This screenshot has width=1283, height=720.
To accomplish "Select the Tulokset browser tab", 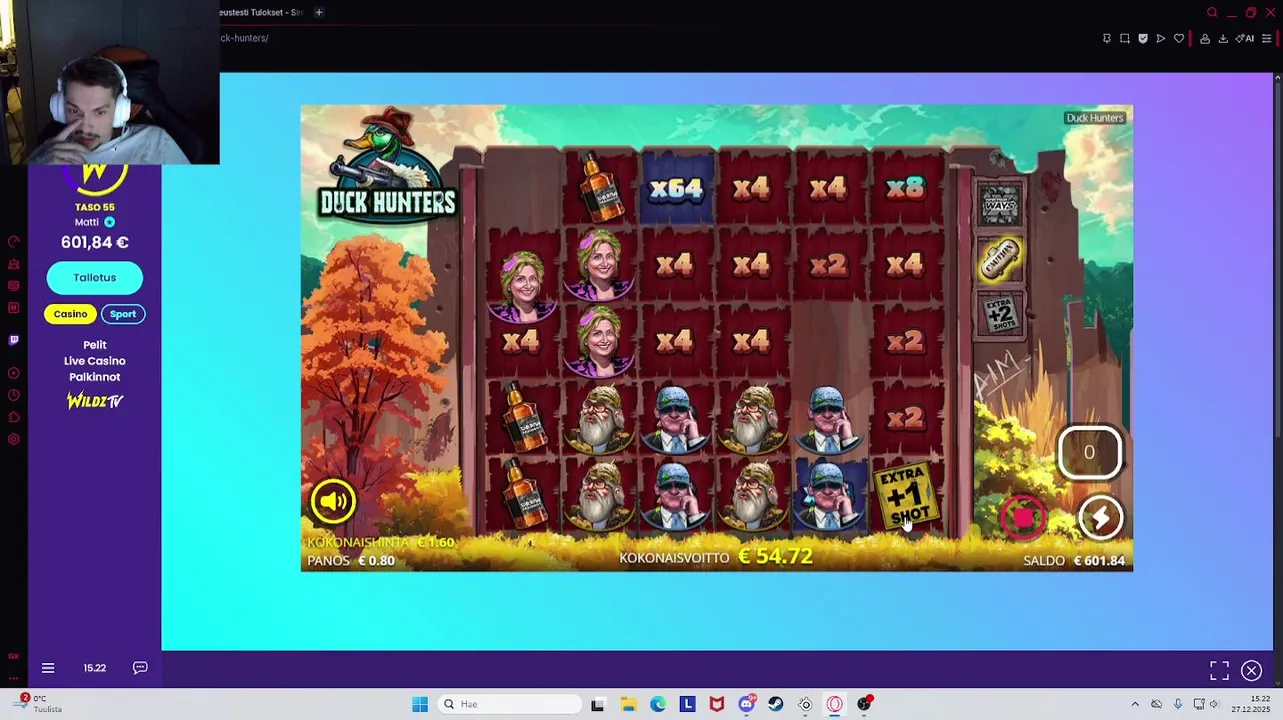I will pyautogui.click(x=261, y=12).
